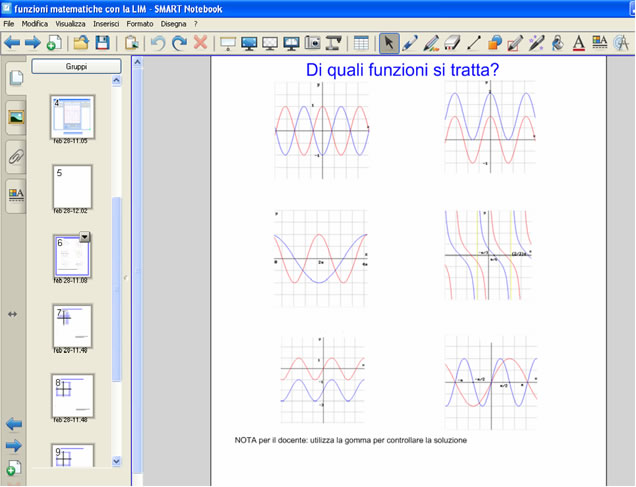Screen dimensions: 636x487
Task: Click the Undo arrow in toolbar
Action: click(x=158, y=43)
